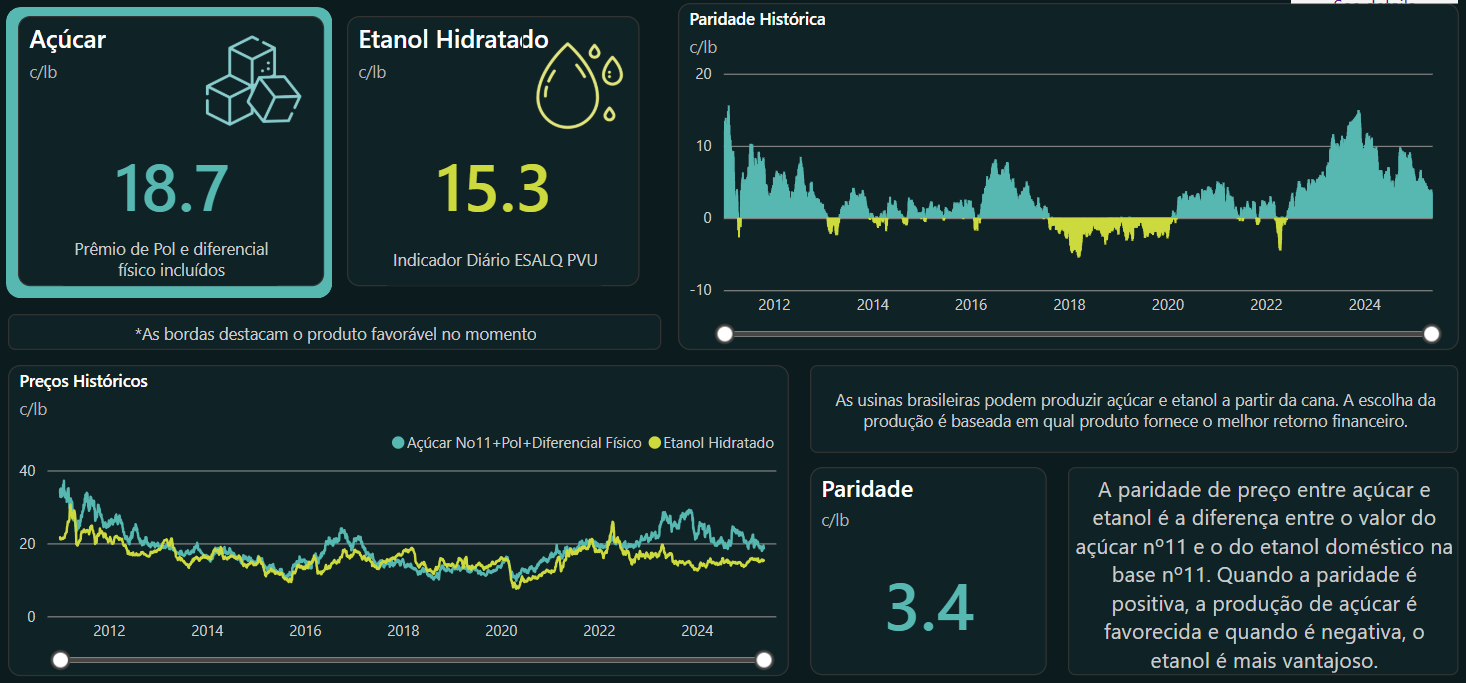This screenshot has width=1466, height=683.
Task: Click the 2024 label on Paridade Histórica axis
Action: pyautogui.click(x=1364, y=304)
